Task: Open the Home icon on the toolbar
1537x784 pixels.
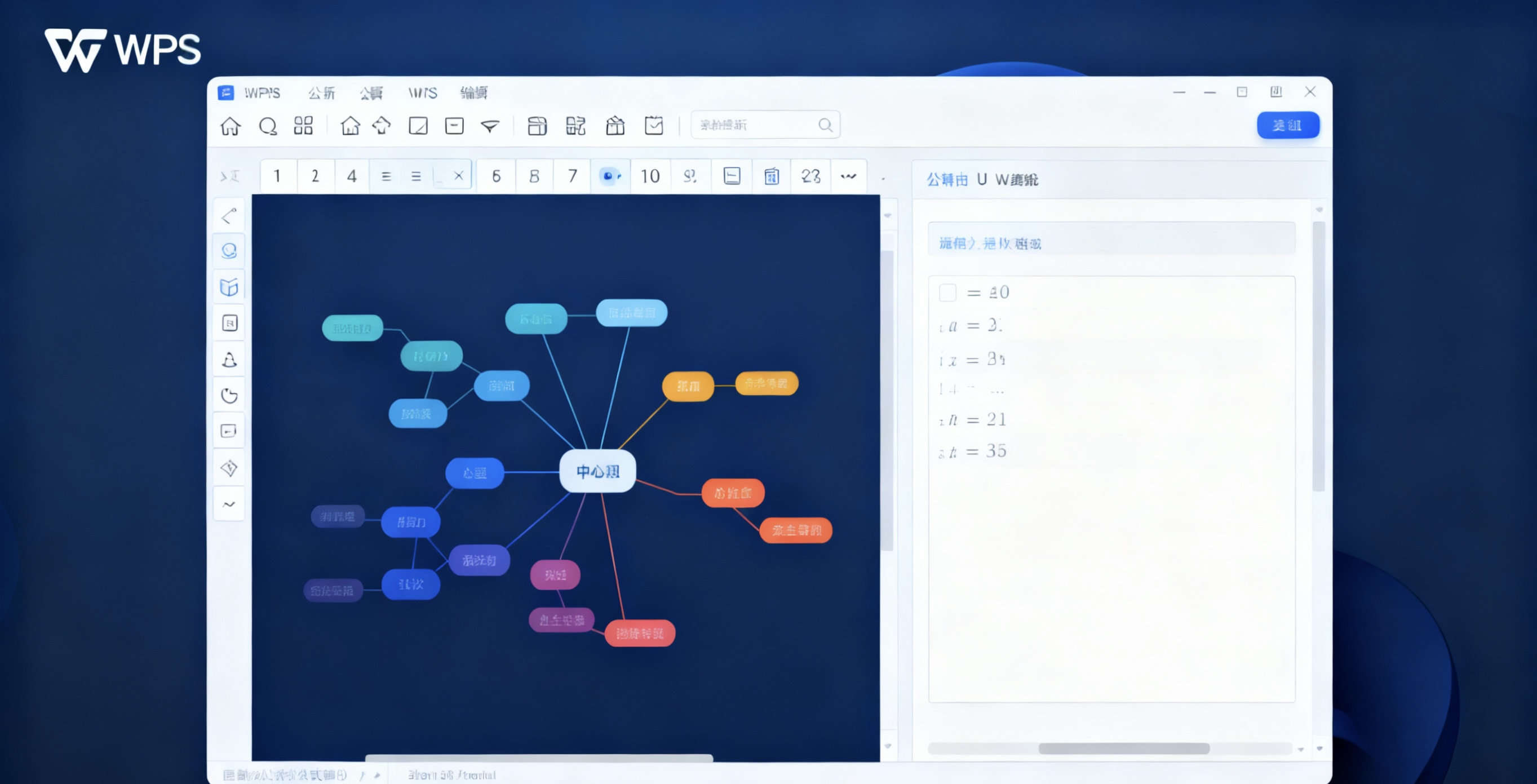Action: coord(231,125)
